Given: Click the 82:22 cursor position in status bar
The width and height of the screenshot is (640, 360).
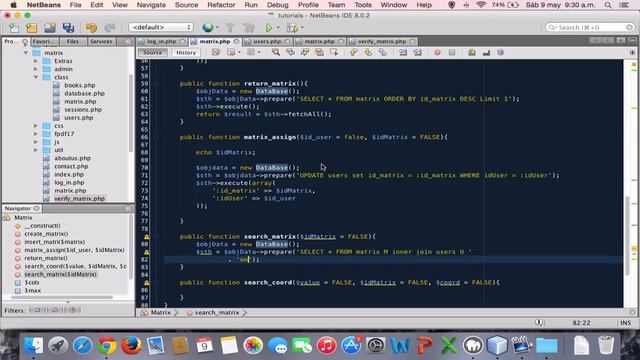Looking at the screenshot, I should pyautogui.click(x=581, y=322).
